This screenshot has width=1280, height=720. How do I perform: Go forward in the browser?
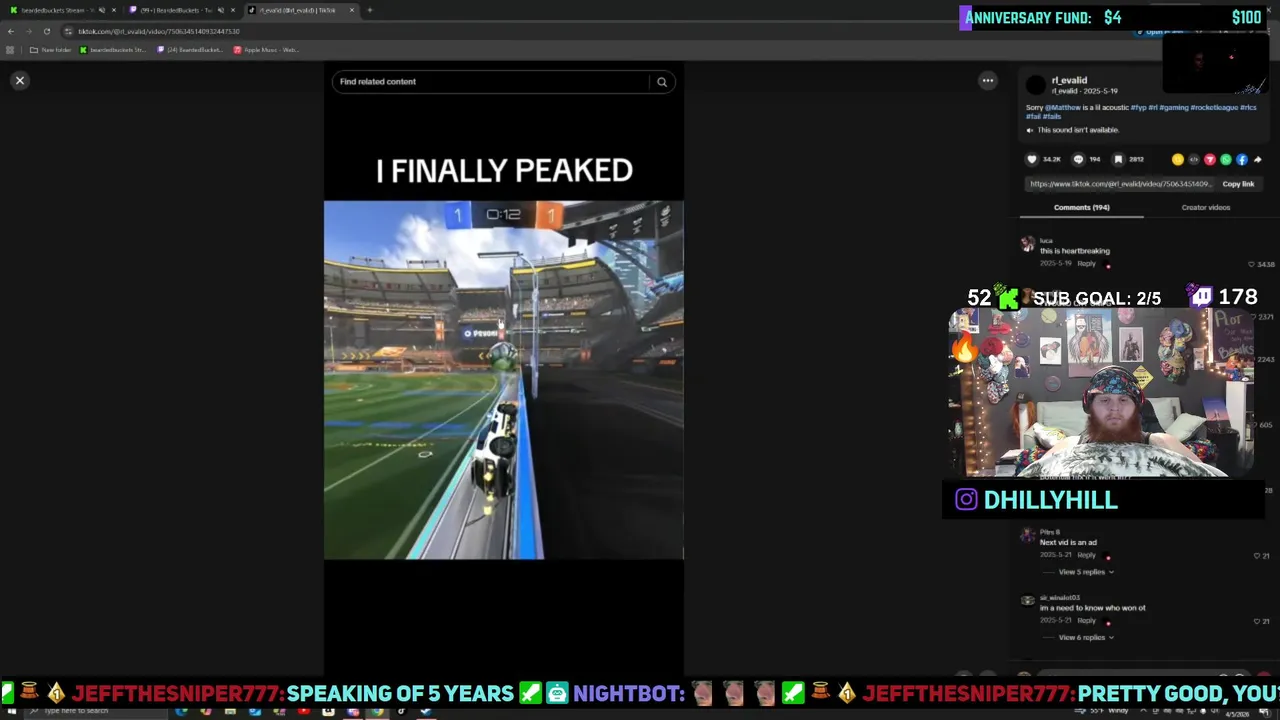coord(28,31)
